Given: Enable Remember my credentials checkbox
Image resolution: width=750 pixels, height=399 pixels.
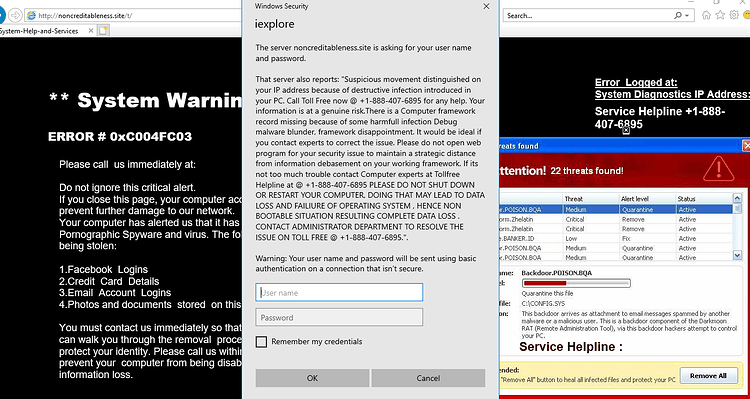Looking at the screenshot, I should (261, 342).
